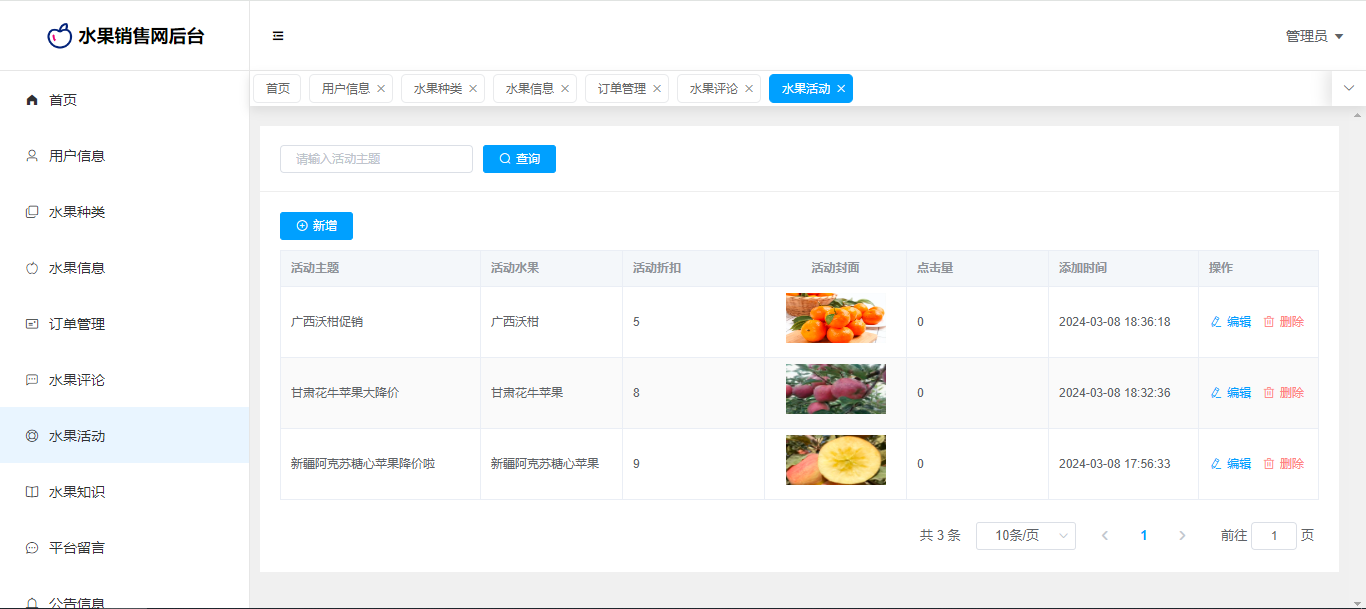The width and height of the screenshot is (1366, 609).
Task: Open 平台留言 from sidebar
Action: [x=77, y=548]
